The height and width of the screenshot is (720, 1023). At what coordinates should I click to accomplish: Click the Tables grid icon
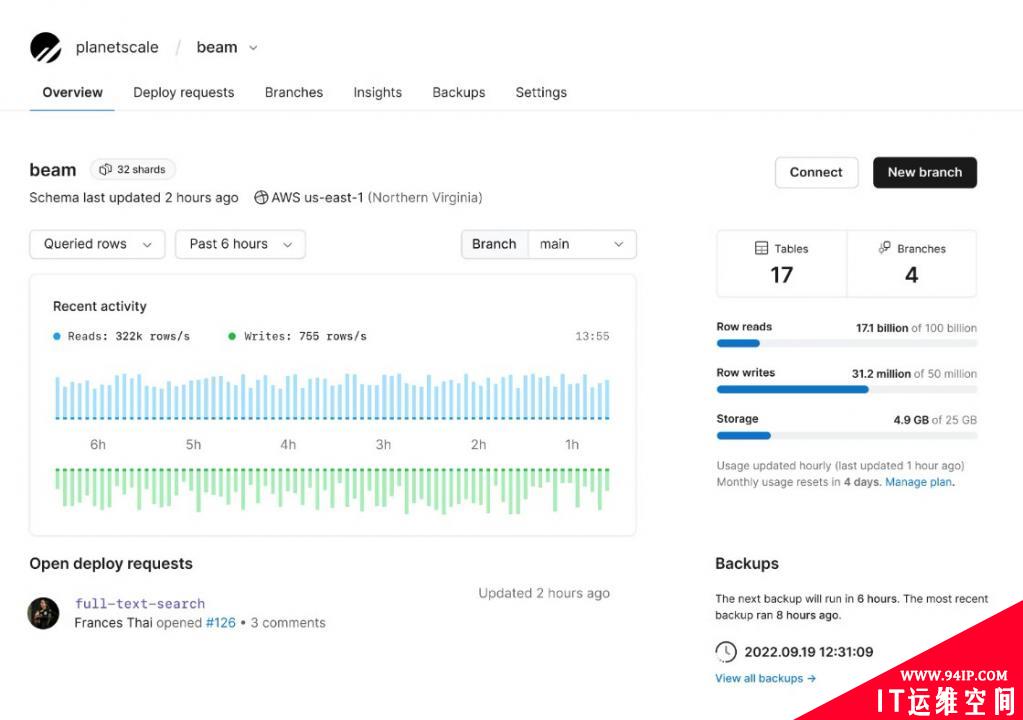tap(761, 248)
